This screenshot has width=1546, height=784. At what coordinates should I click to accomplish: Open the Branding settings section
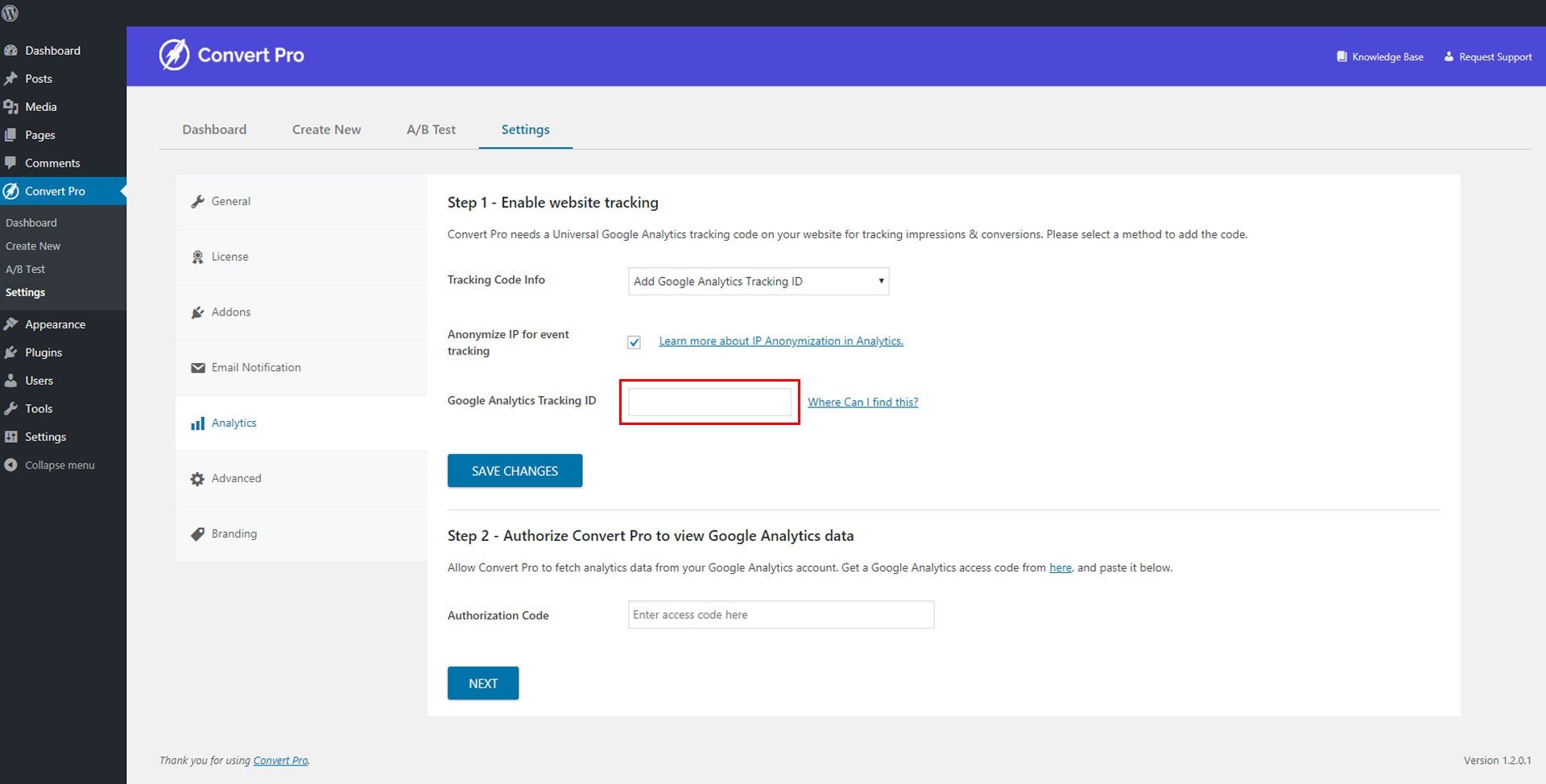click(301, 534)
